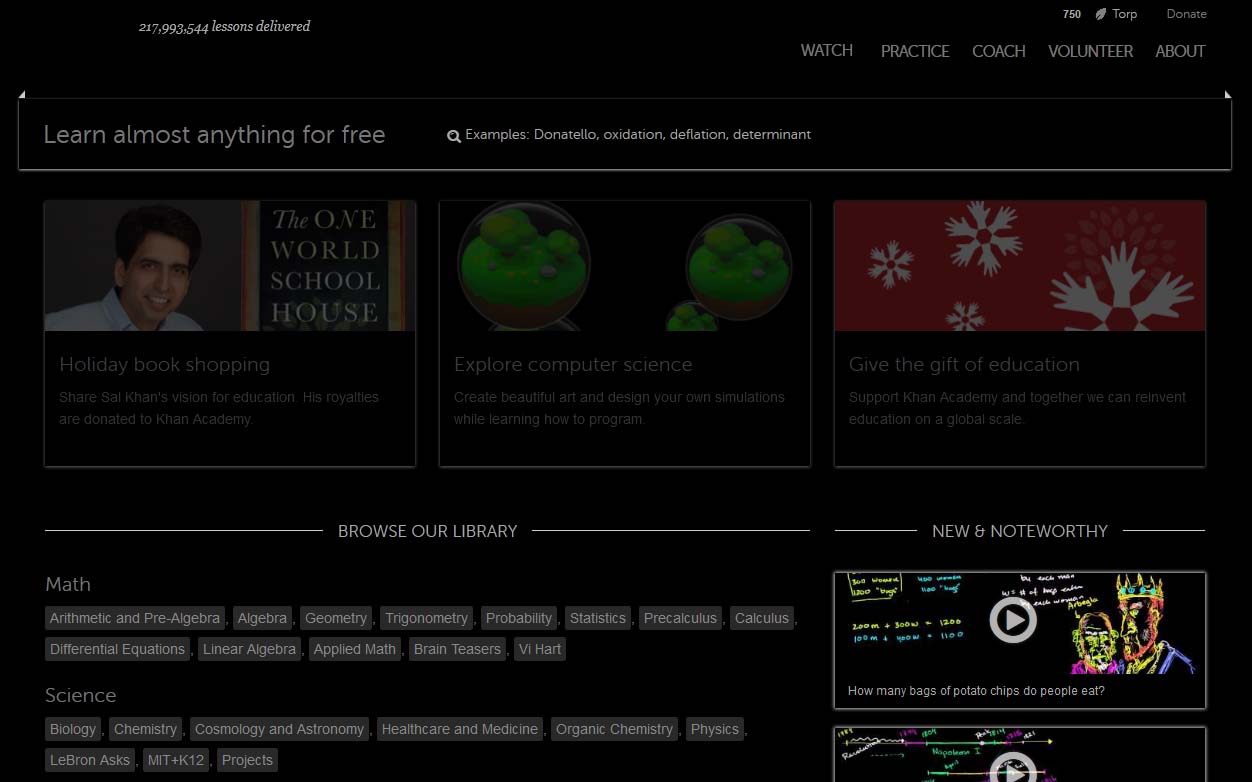Open the ABOUT menu
Viewport: 1252px width, 782px height.
point(1180,51)
